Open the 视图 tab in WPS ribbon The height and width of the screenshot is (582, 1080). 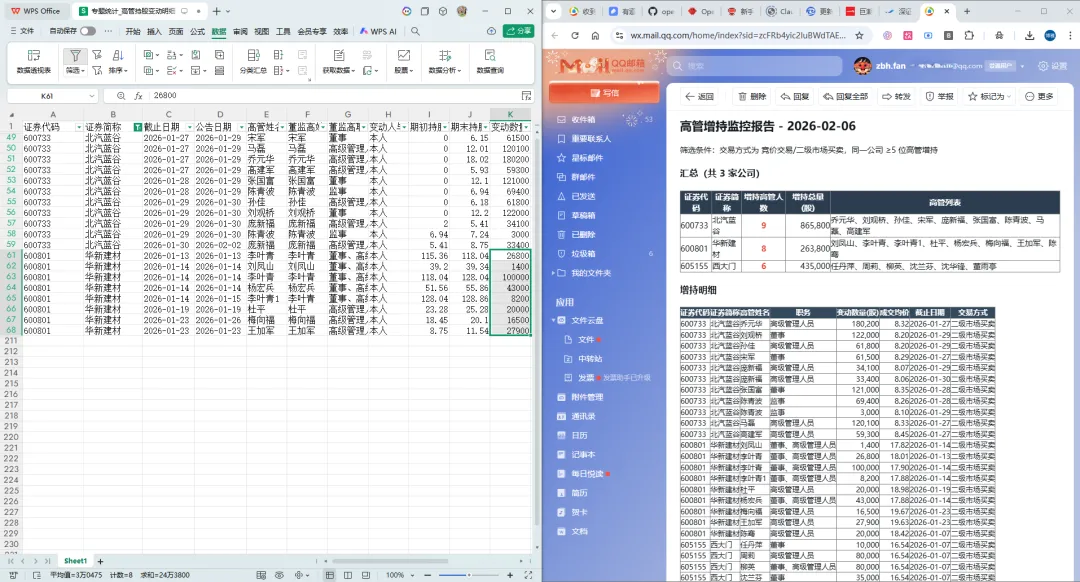(262, 31)
